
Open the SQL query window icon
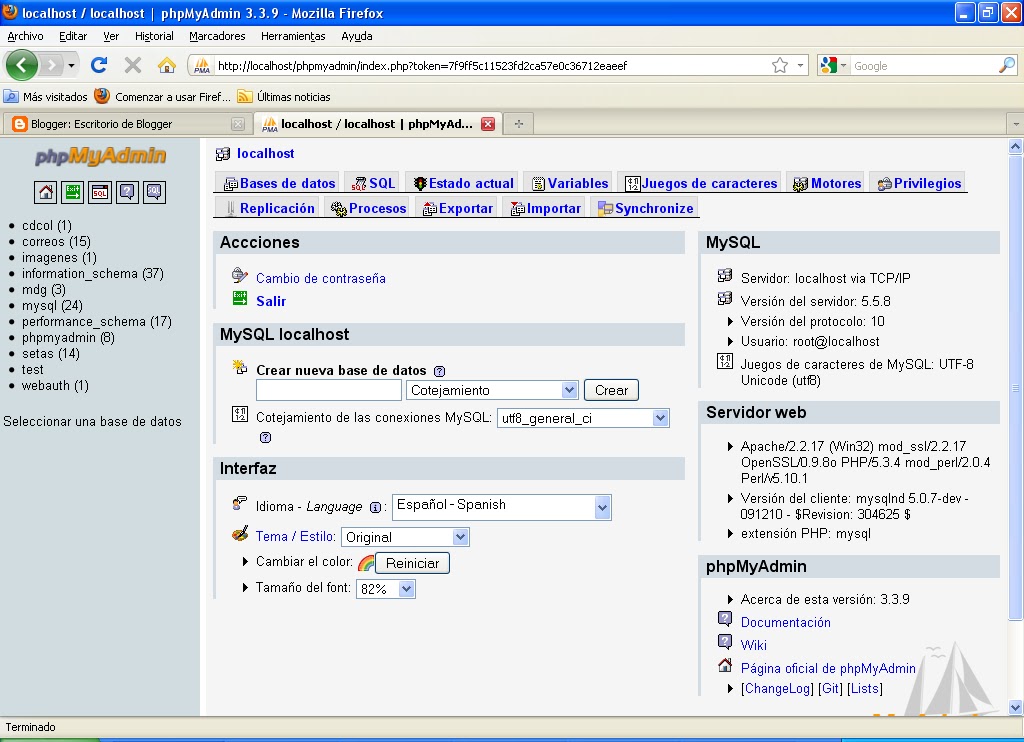point(100,192)
